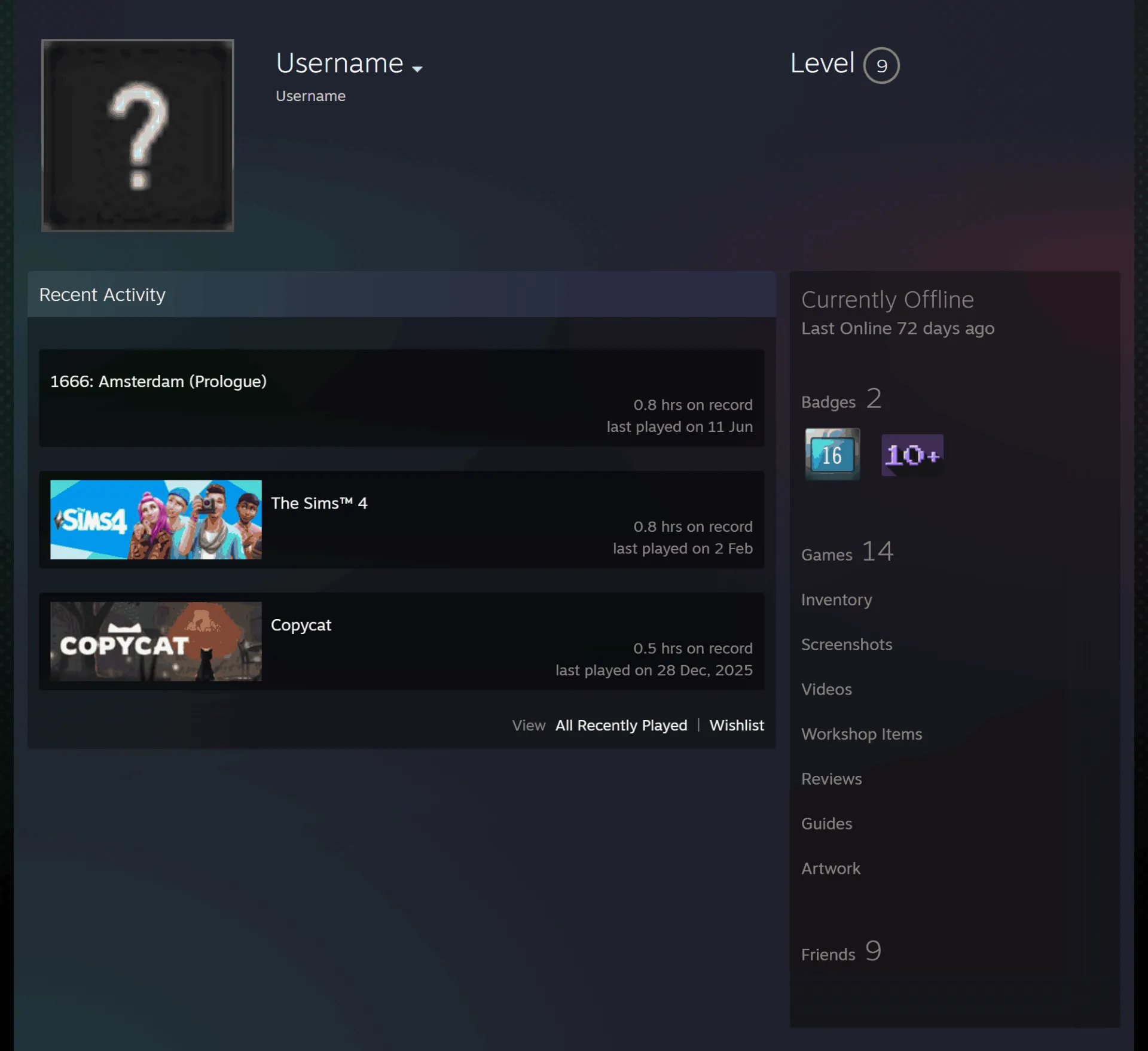This screenshot has width=1148, height=1051.
Task: Open the 1666: Amsterdam (Prologue) game title
Action: click(158, 381)
